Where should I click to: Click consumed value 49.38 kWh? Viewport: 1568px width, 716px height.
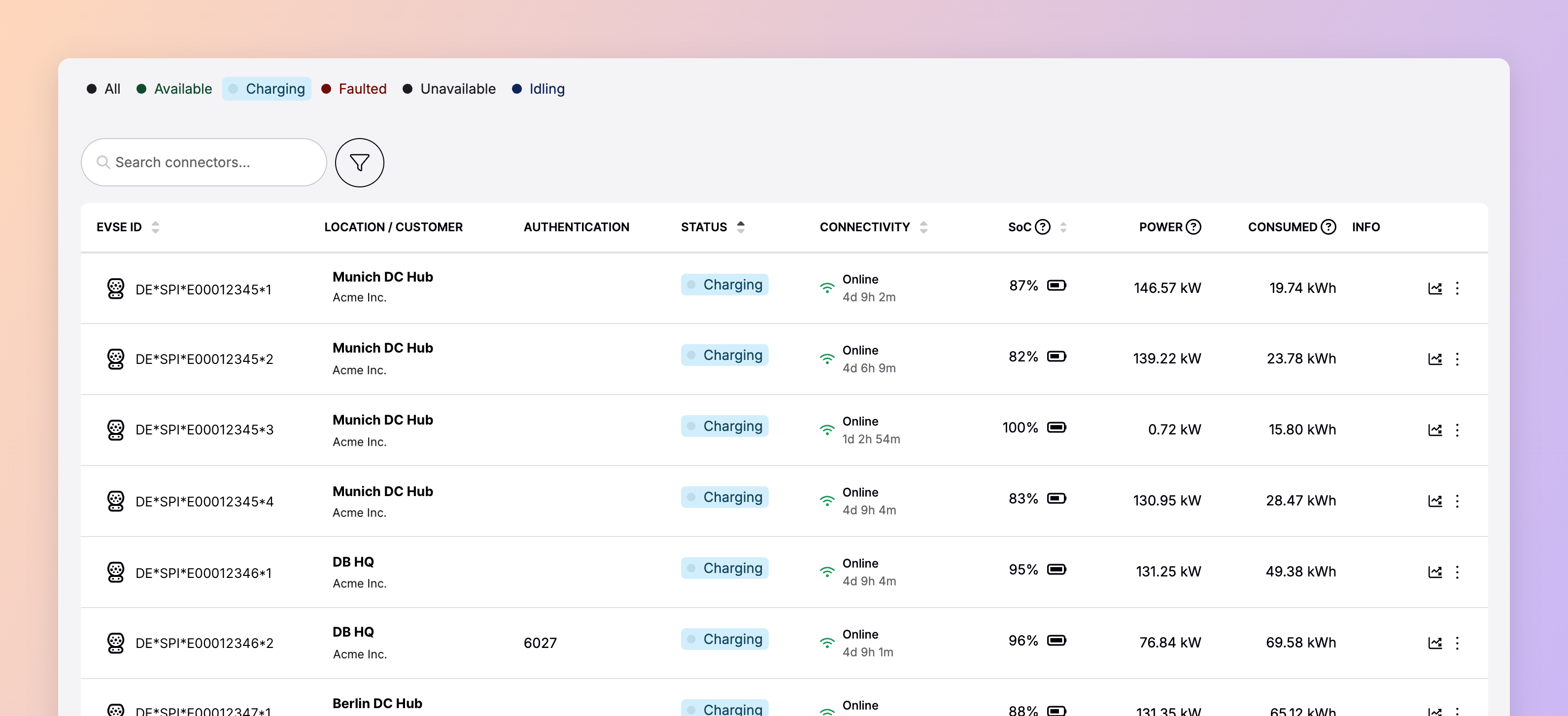pos(1301,572)
